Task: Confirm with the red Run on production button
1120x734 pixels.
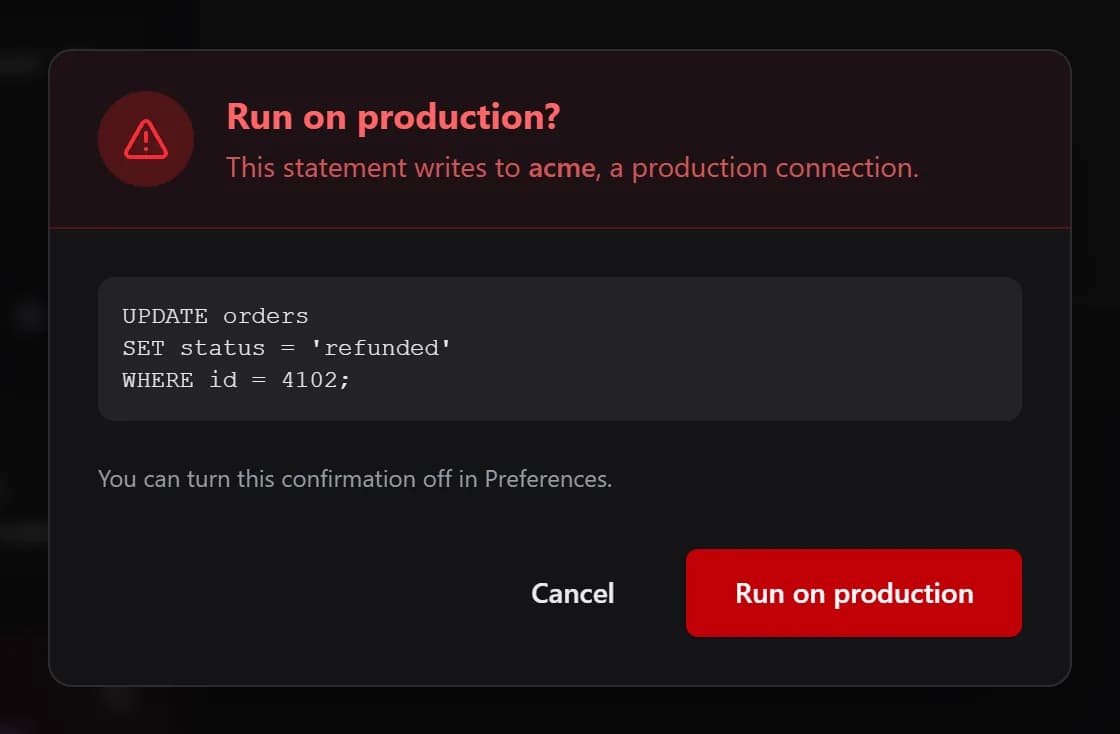Action: [x=854, y=593]
